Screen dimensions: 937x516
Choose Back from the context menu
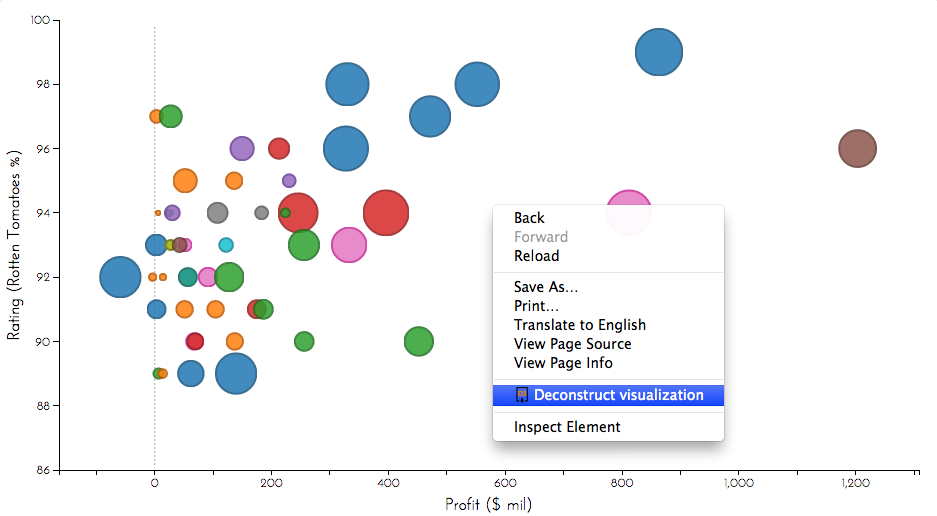[529, 218]
